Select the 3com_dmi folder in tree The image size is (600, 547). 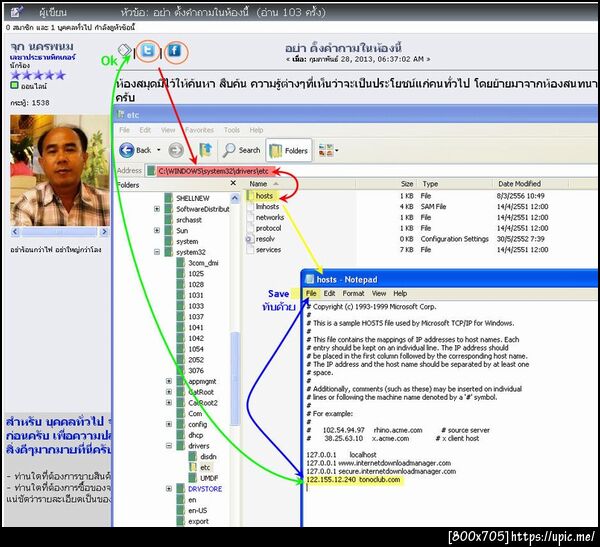tap(198, 263)
